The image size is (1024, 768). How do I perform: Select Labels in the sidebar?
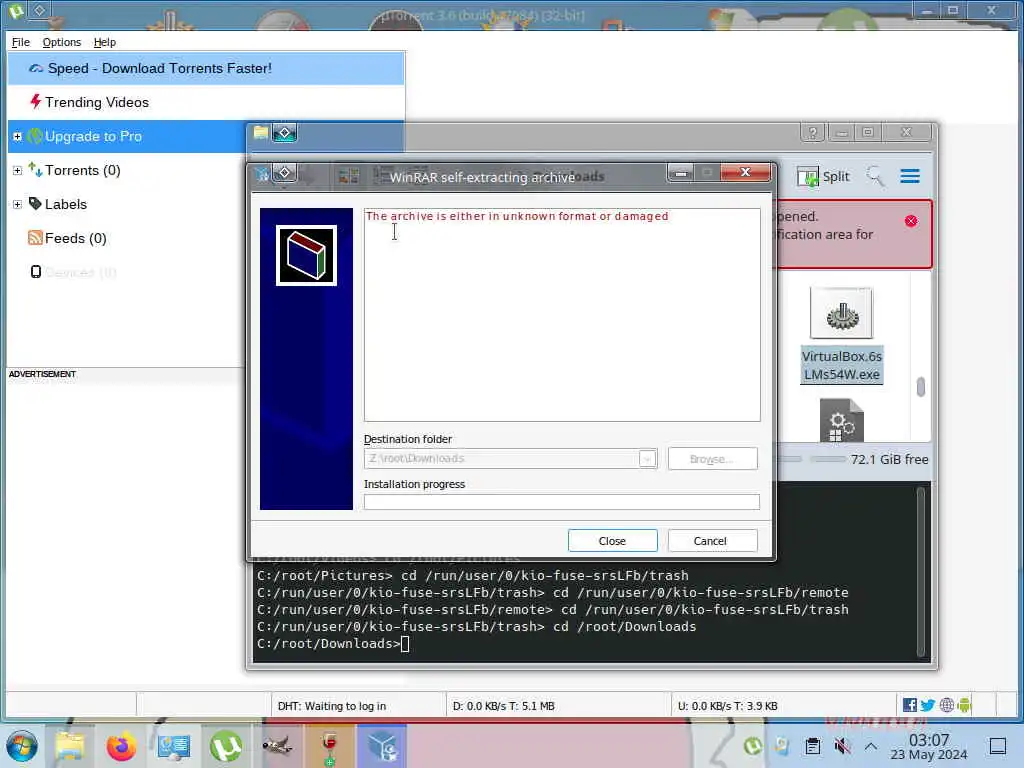click(x=65, y=204)
